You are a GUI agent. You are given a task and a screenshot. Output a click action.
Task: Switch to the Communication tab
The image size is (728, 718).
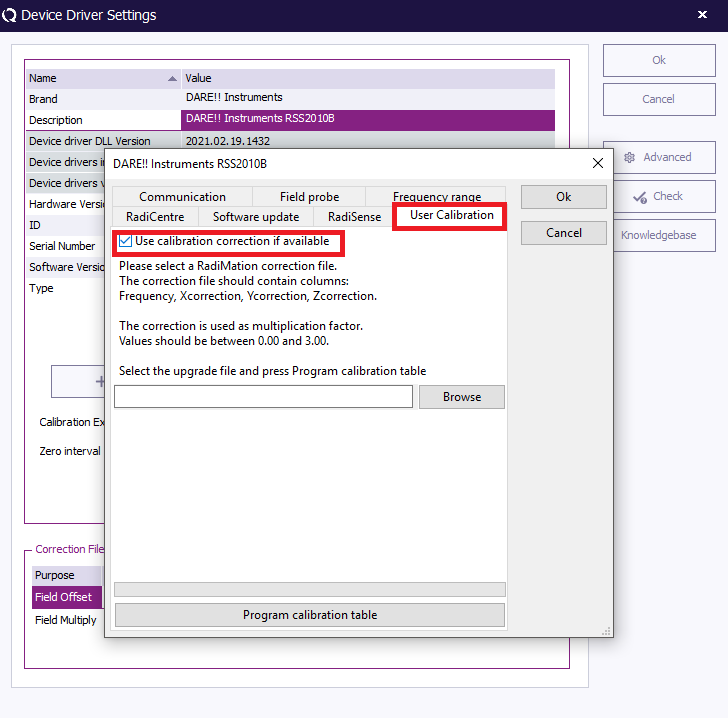coord(182,197)
